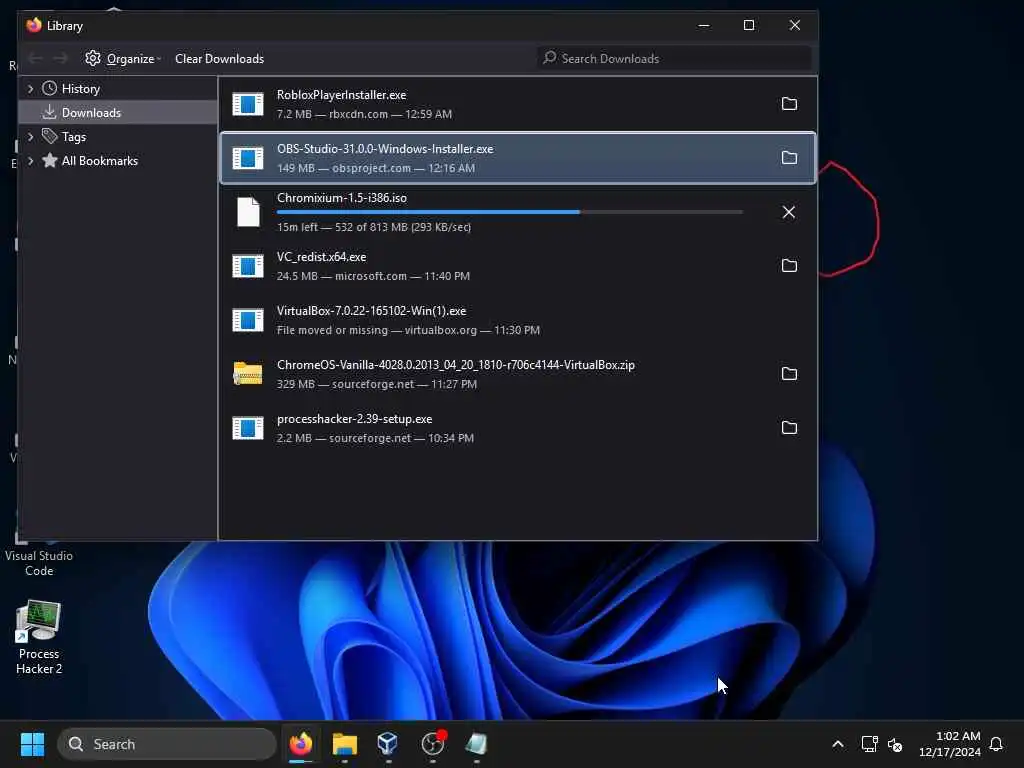Select processhacker-2.39-setup.exe file name
Image resolution: width=1024 pixels, height=768 pixels.
pyautogui.click(x=355, y=419)
